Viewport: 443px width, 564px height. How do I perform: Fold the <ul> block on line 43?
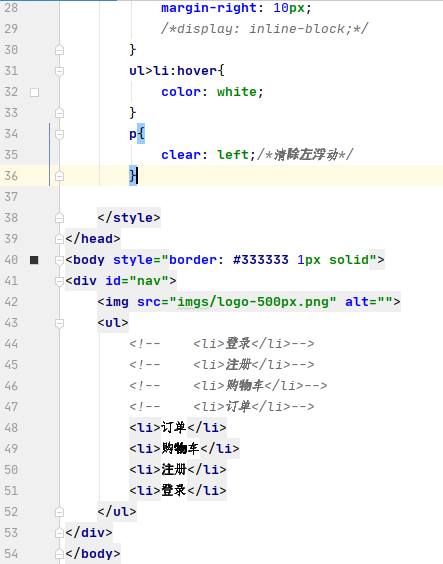59,323
